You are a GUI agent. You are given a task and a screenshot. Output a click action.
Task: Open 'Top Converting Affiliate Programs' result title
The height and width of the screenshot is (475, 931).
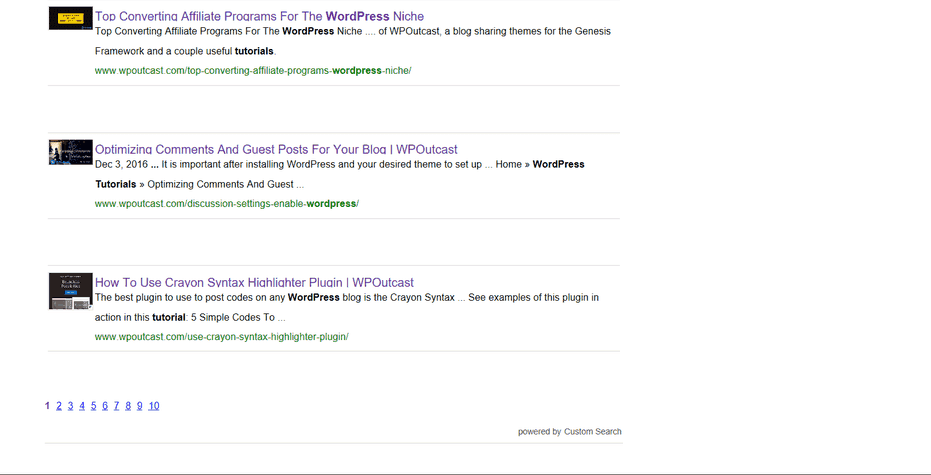point(259,16)
